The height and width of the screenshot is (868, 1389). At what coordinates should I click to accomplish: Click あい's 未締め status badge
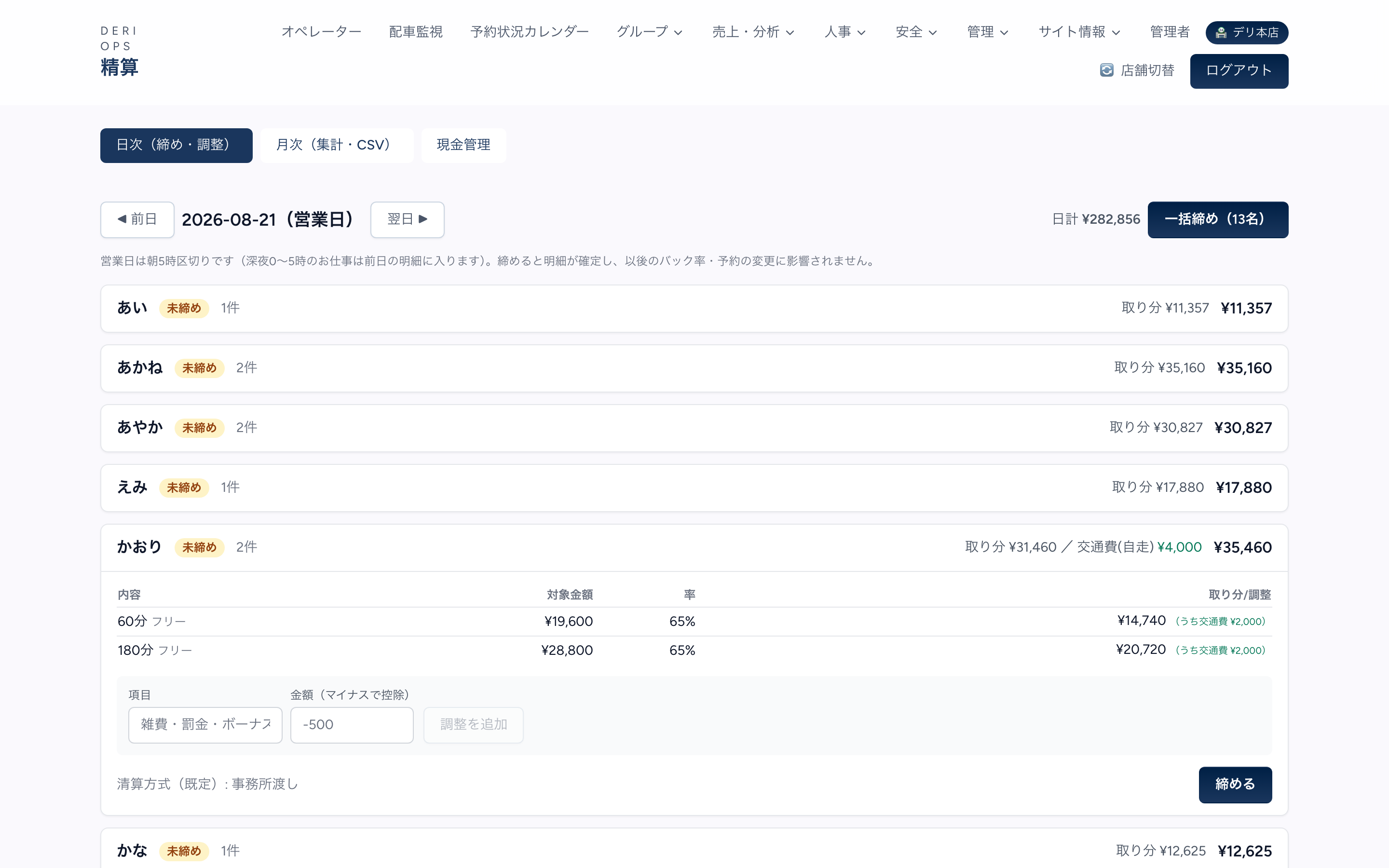(x=184, y=308)
